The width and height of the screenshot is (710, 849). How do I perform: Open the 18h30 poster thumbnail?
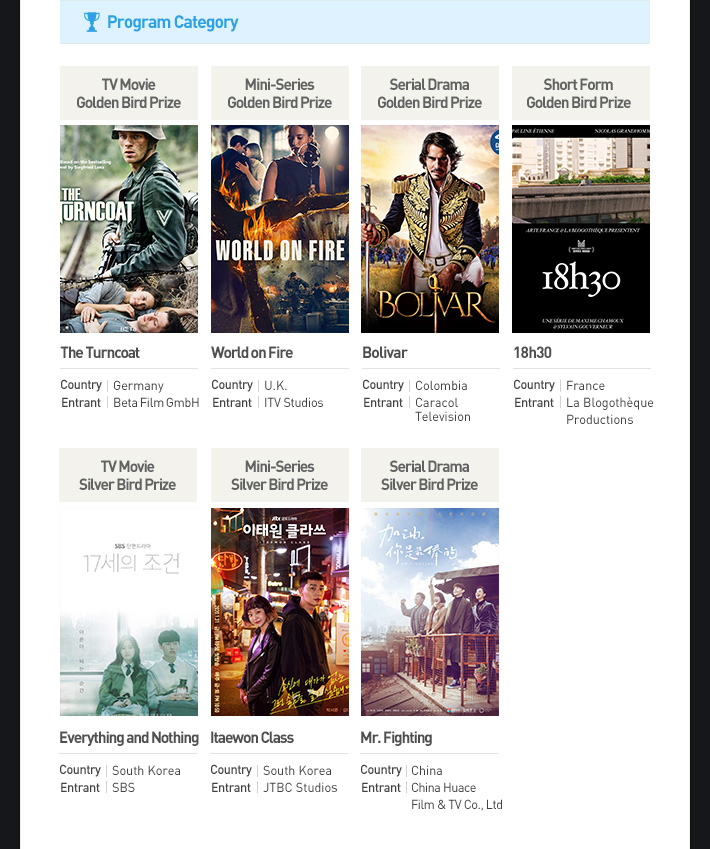coord(581,229)
